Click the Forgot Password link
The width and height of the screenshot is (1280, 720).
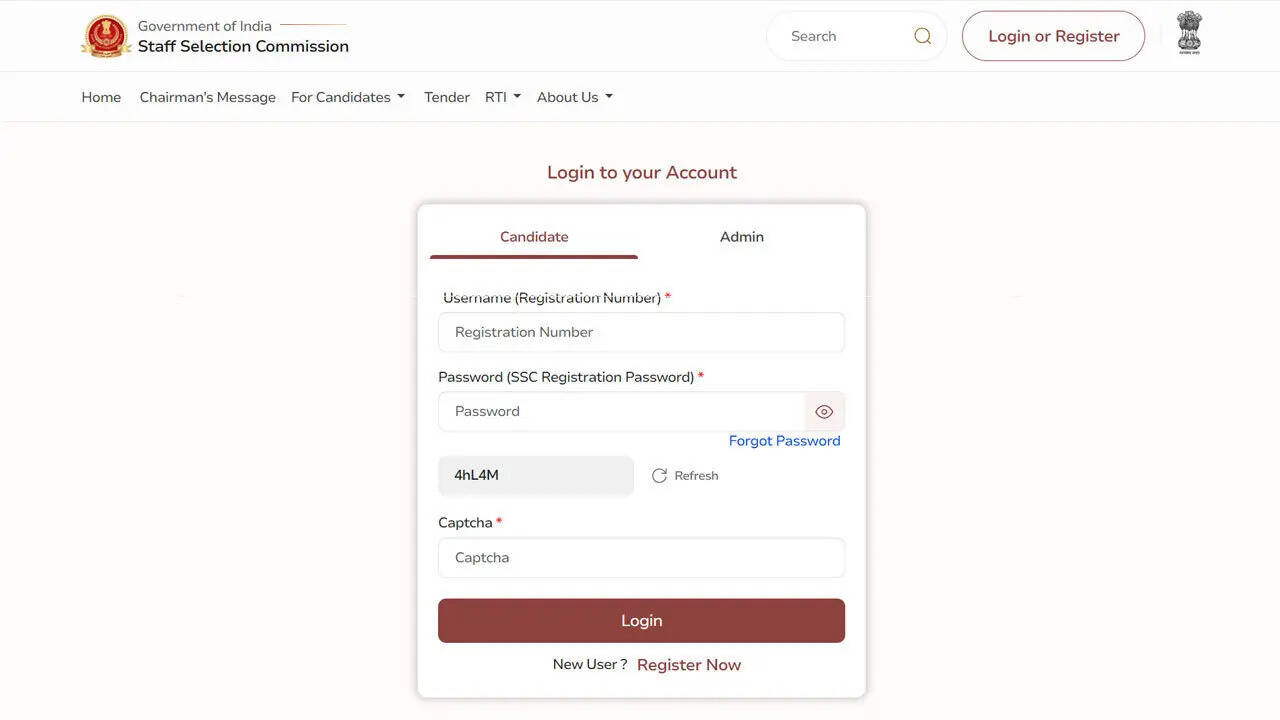point(784,440)
